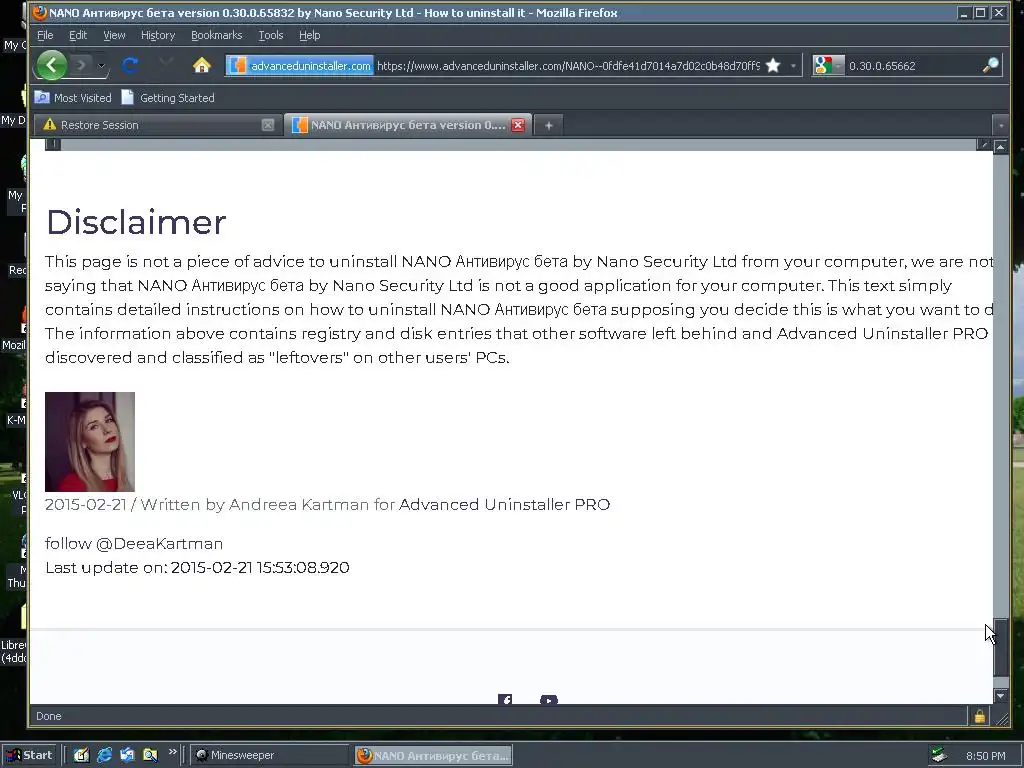Click the system tray network icon

(x=939, y=755)
